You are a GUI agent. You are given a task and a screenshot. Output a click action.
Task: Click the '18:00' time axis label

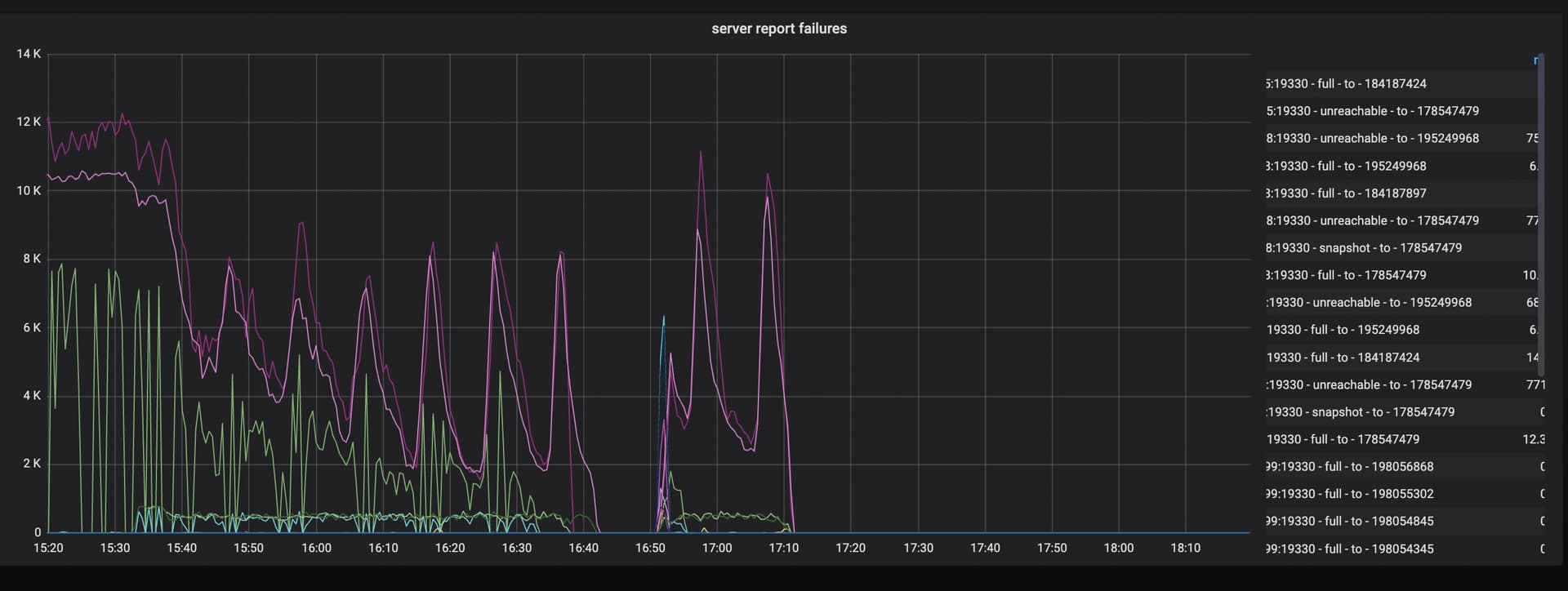coord(1119,548)
